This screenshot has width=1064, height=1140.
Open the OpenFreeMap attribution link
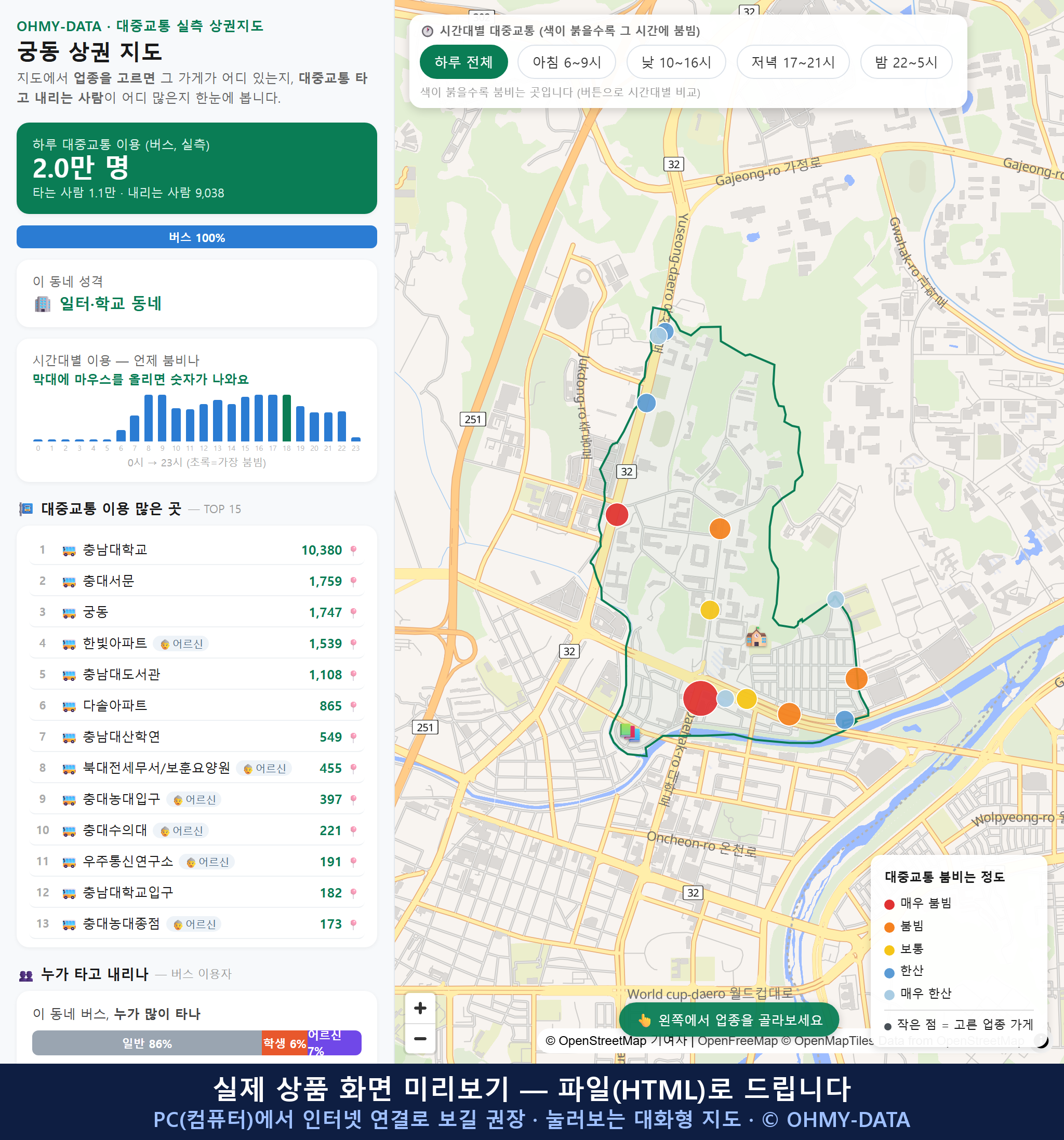pyautogui.click(x=737, y=1040)
